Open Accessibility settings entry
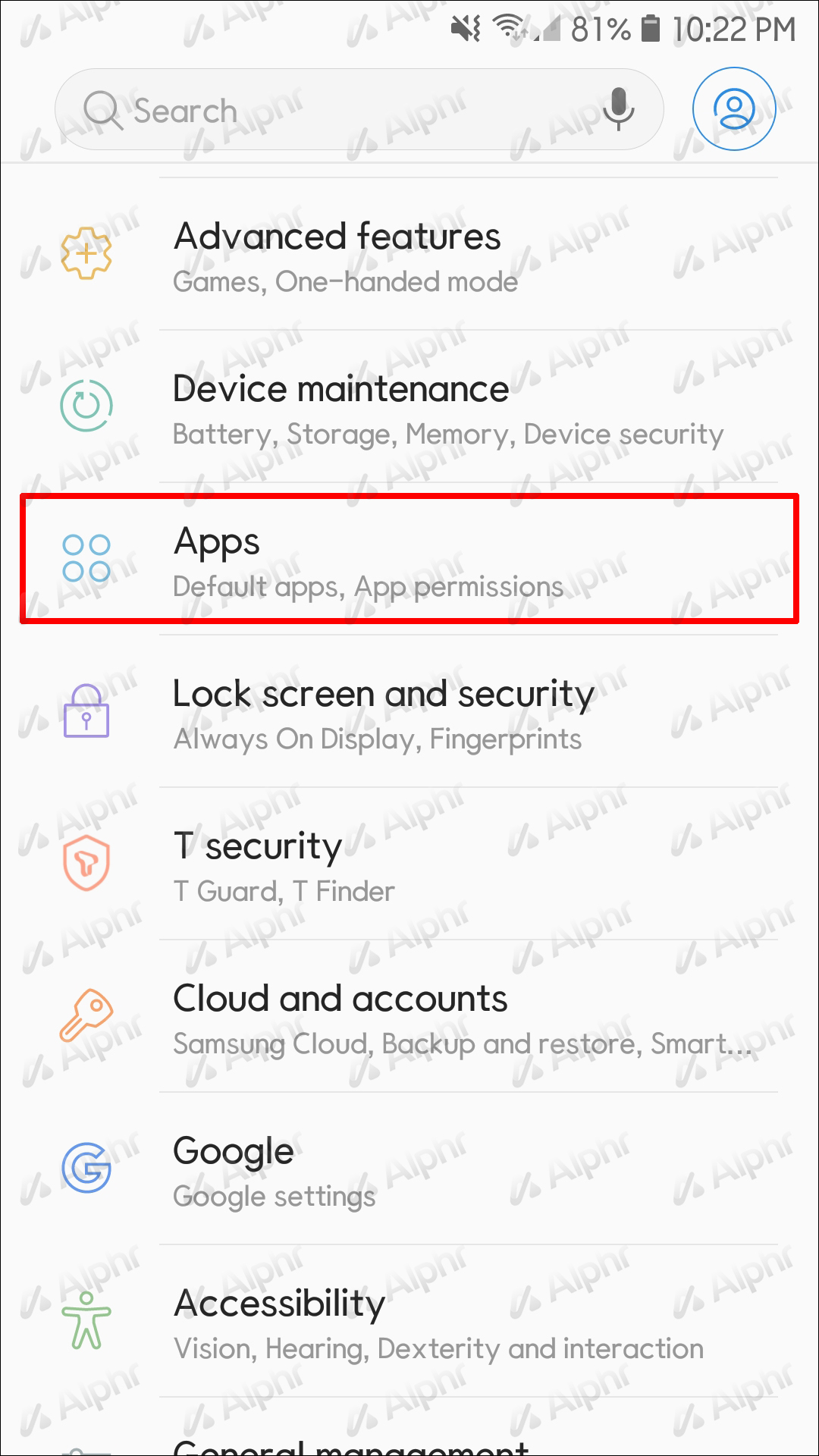Viewport: 819px width, 1456px height. coord(409,1321)
